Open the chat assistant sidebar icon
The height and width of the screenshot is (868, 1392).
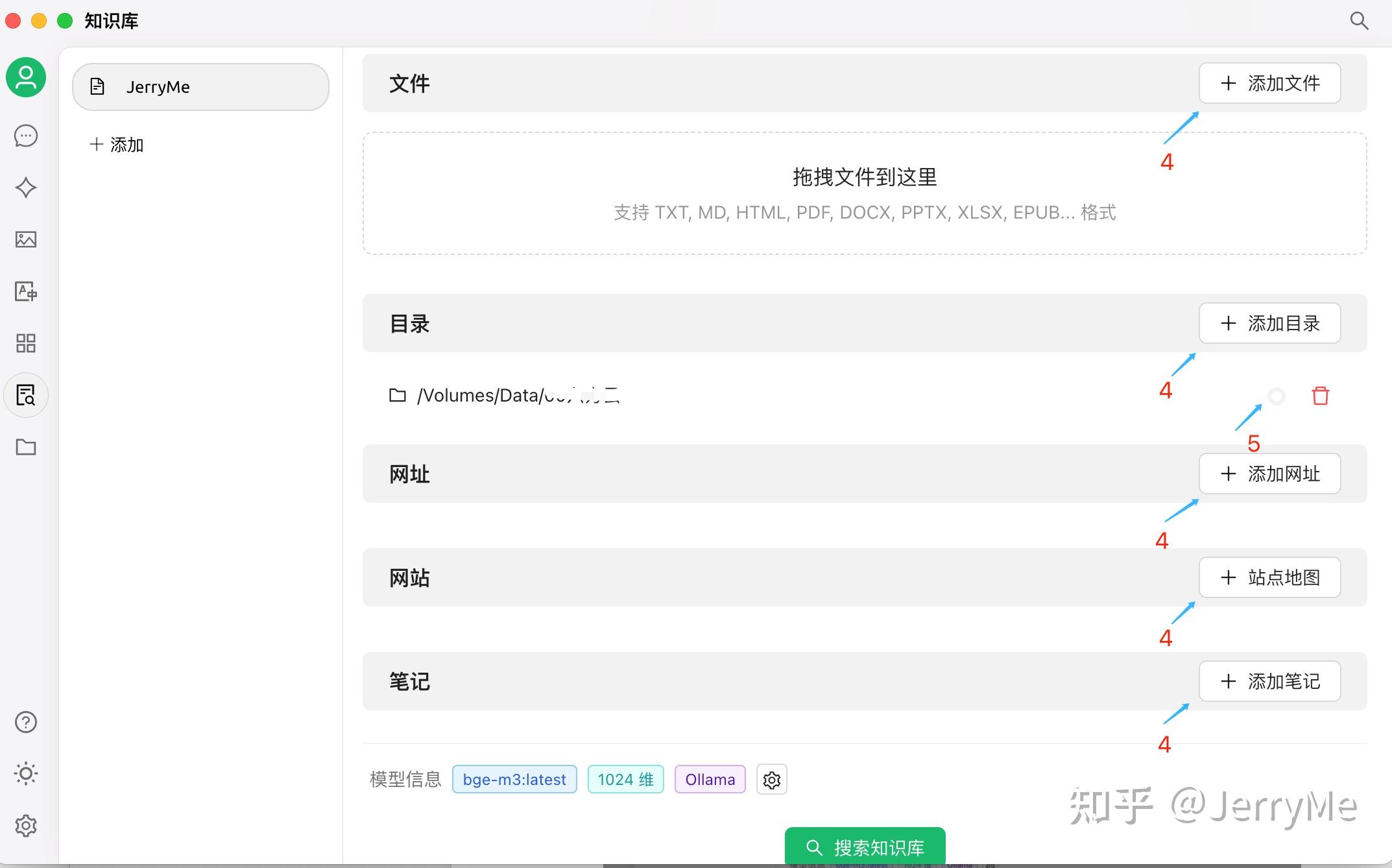tap(26, 136)
